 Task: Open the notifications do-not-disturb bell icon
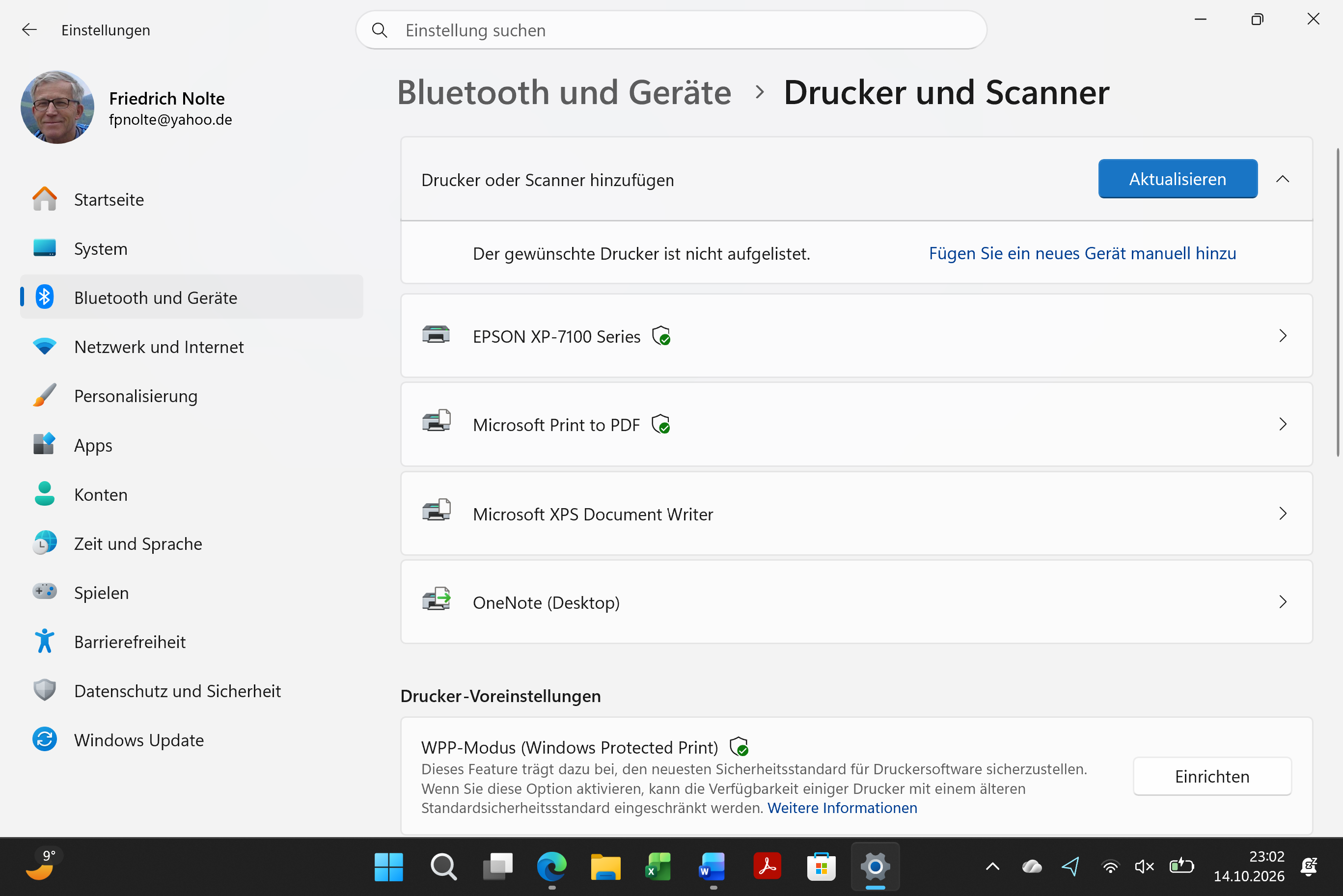click(1309, 867)
